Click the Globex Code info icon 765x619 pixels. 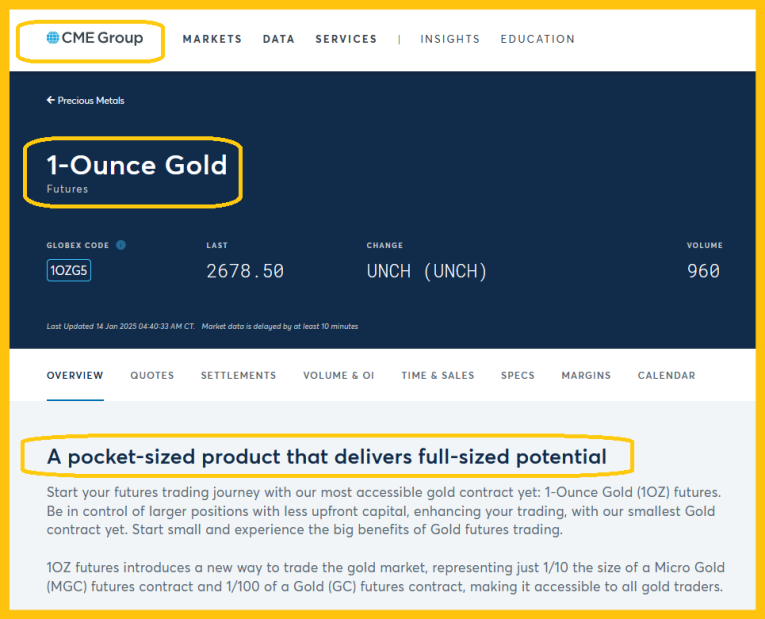[x=121, y=245]
